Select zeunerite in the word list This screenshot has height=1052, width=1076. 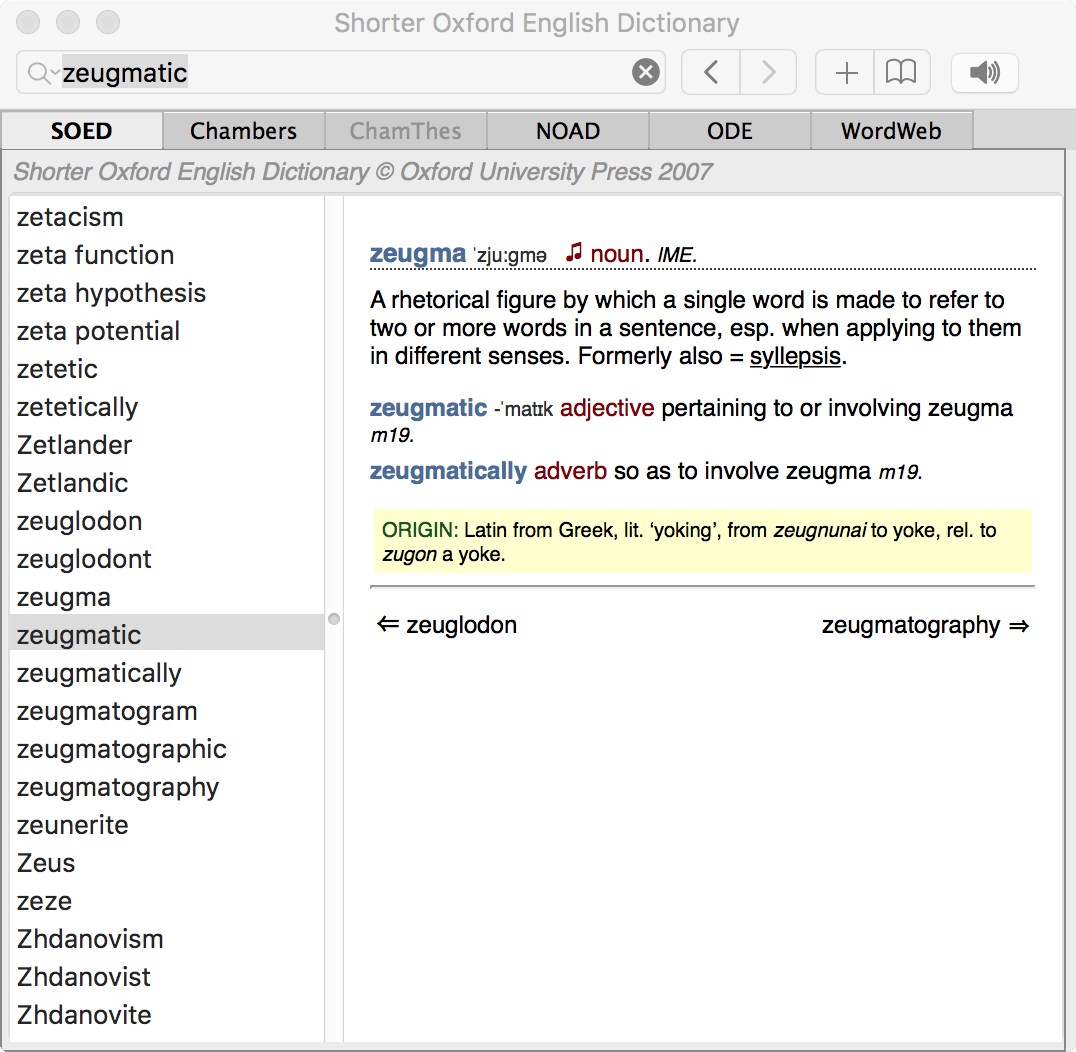tap(167, 826)
